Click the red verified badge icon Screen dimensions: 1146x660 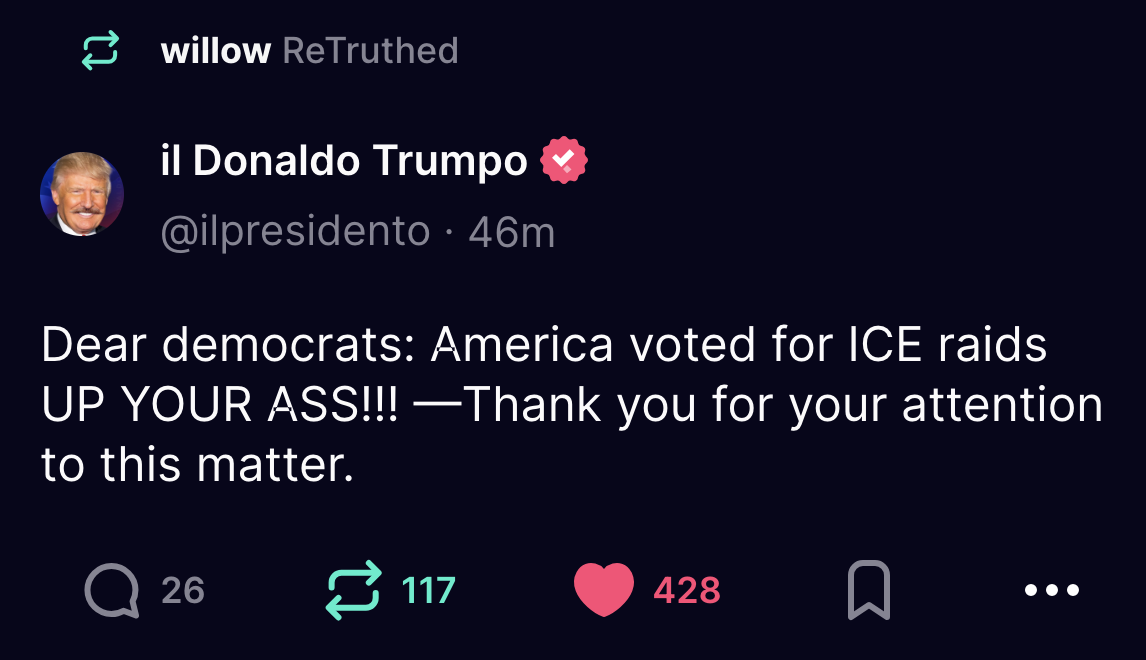564,160
